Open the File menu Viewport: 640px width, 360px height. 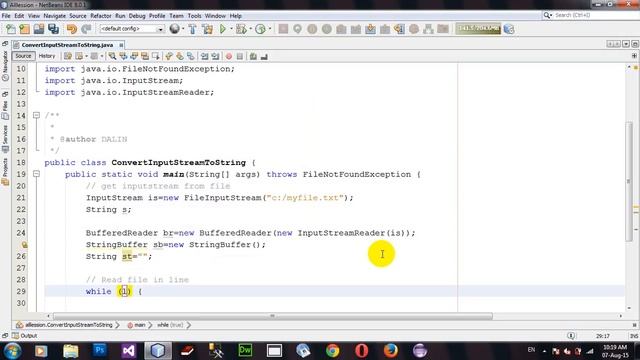[6, 16]
